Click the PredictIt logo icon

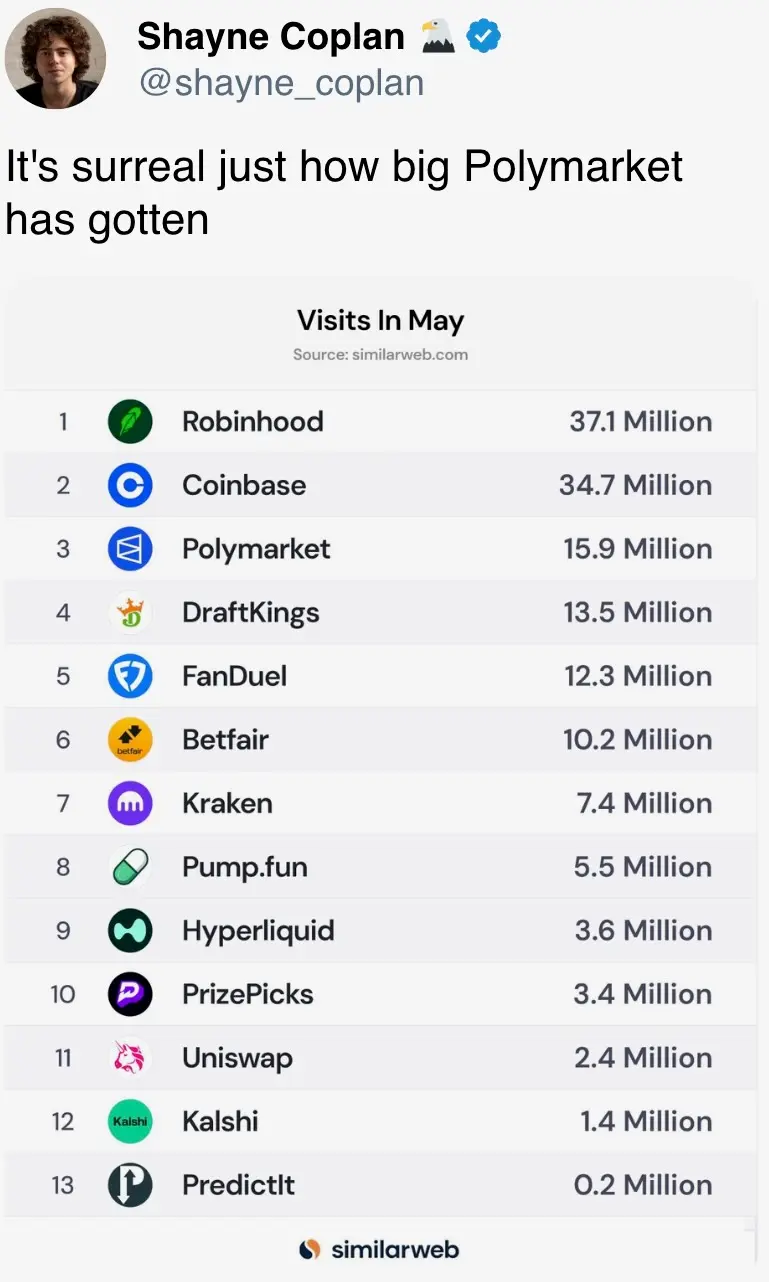coord(130,1185)
